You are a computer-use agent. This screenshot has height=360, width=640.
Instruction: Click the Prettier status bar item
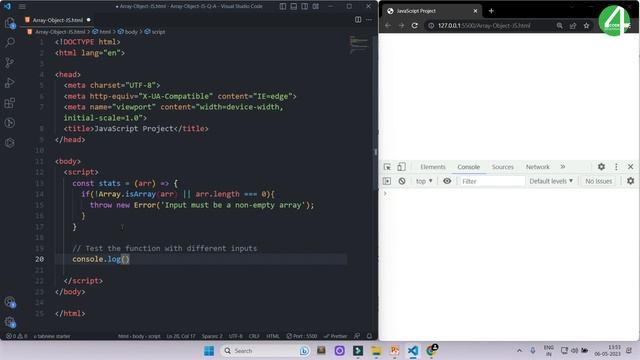tap(336, 336)
